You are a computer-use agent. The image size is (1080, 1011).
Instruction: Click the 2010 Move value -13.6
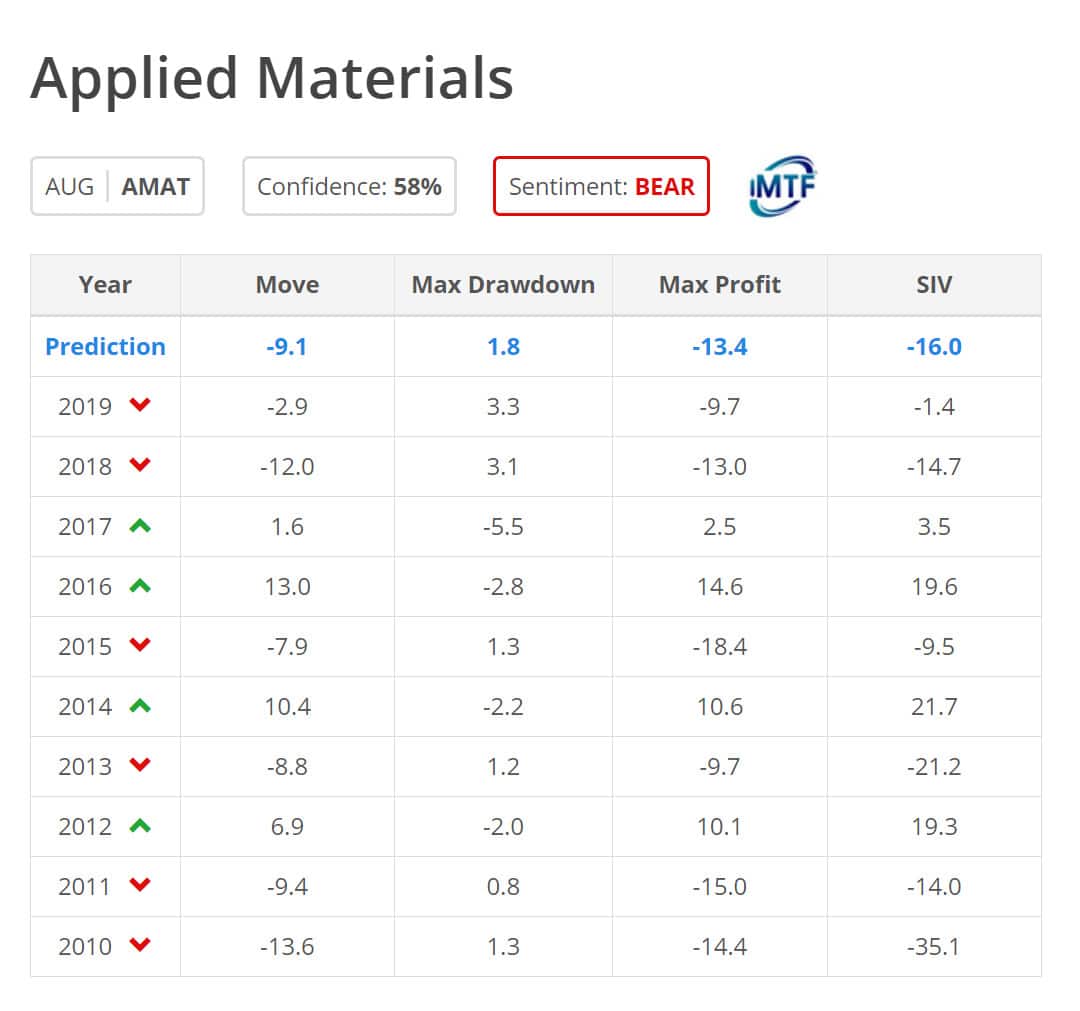pos(287,947)
